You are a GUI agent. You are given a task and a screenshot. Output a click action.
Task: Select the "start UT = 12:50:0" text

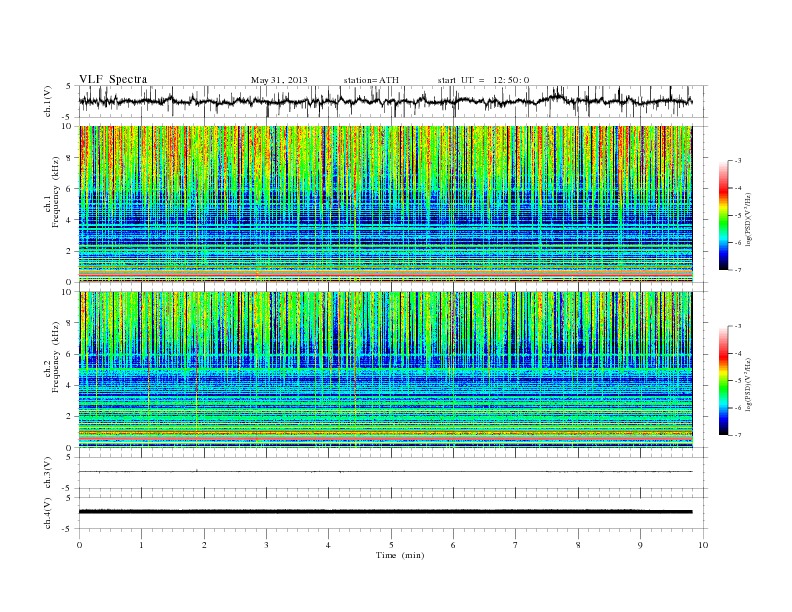[x=483, y=80]
